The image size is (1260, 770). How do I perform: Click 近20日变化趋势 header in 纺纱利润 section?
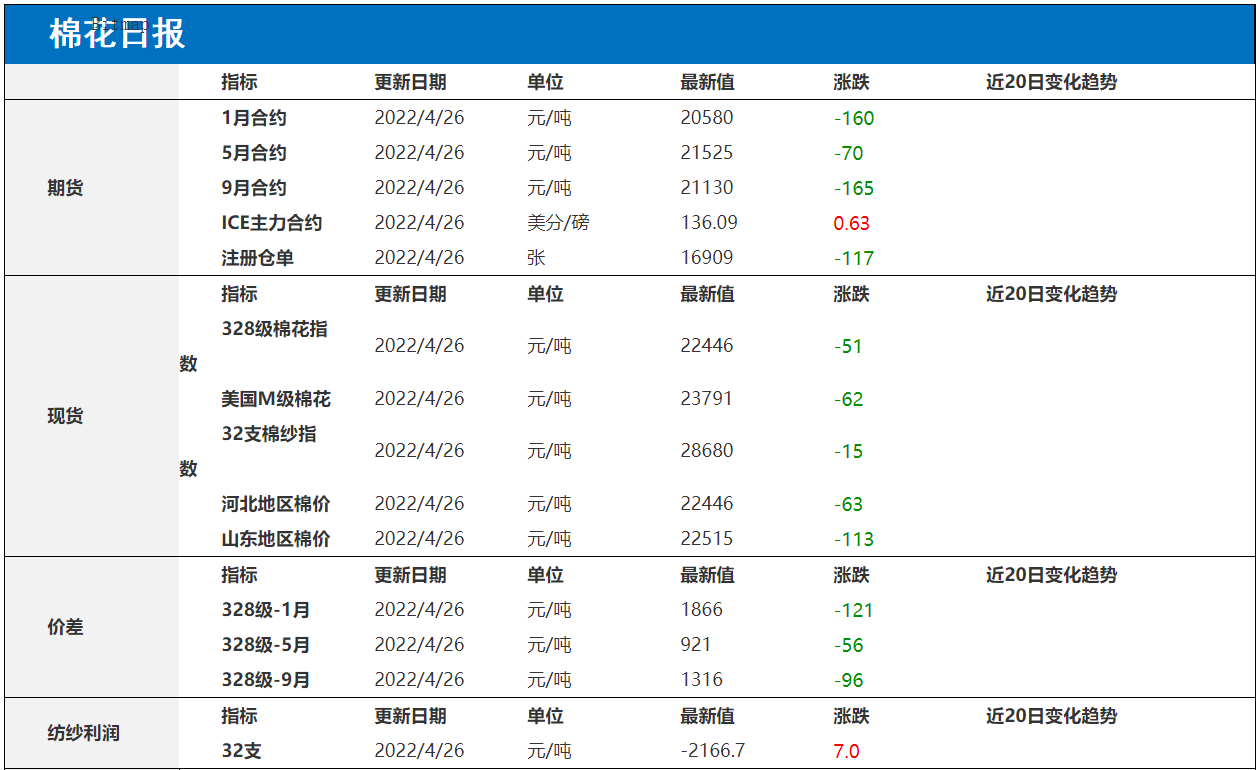point(1052,716)
